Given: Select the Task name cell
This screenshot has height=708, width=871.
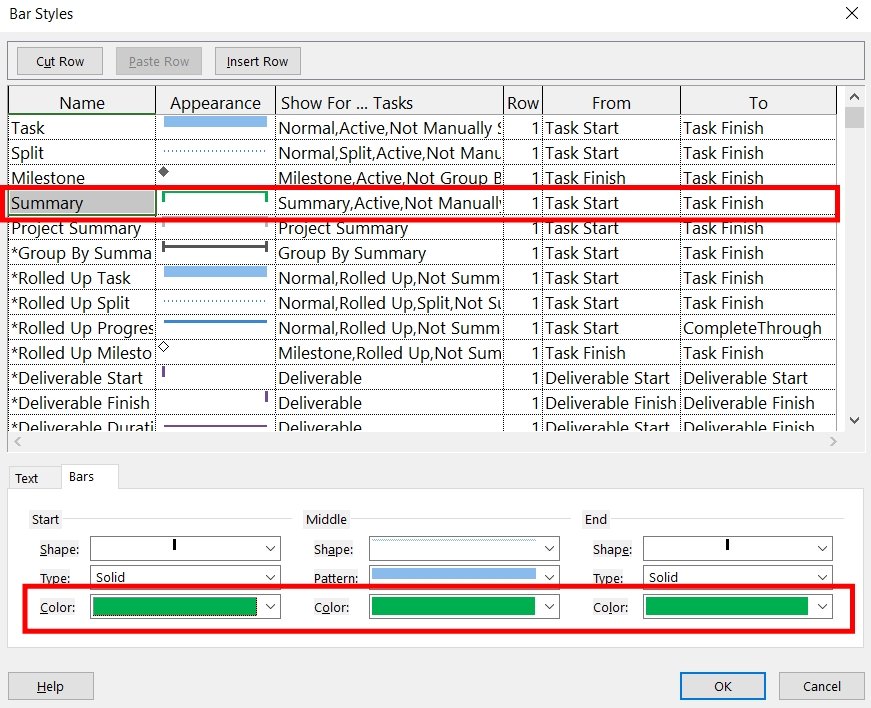Looking at the screenshot, I should [x=82, y=128].
